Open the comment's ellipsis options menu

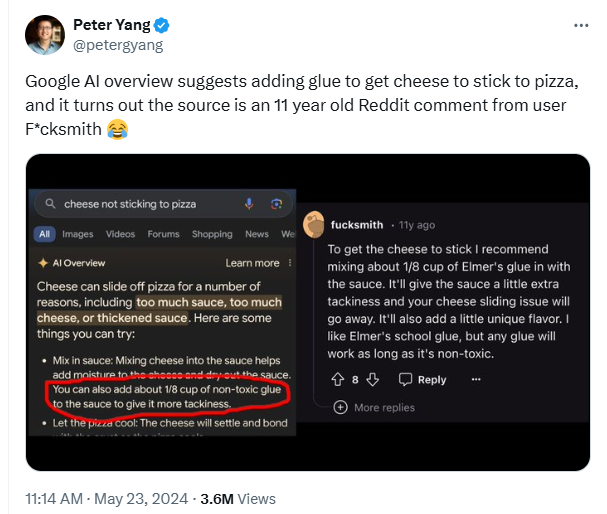click(476, 380)
